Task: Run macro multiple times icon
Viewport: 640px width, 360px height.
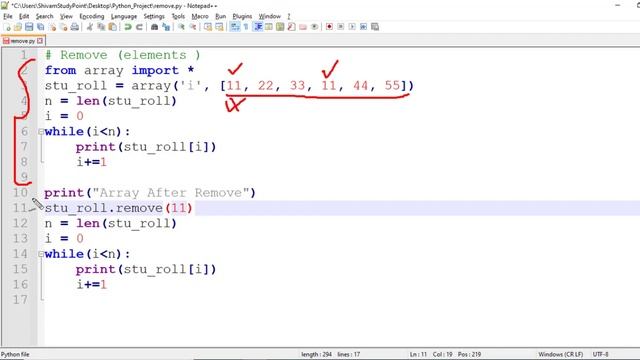Action: 363,27
